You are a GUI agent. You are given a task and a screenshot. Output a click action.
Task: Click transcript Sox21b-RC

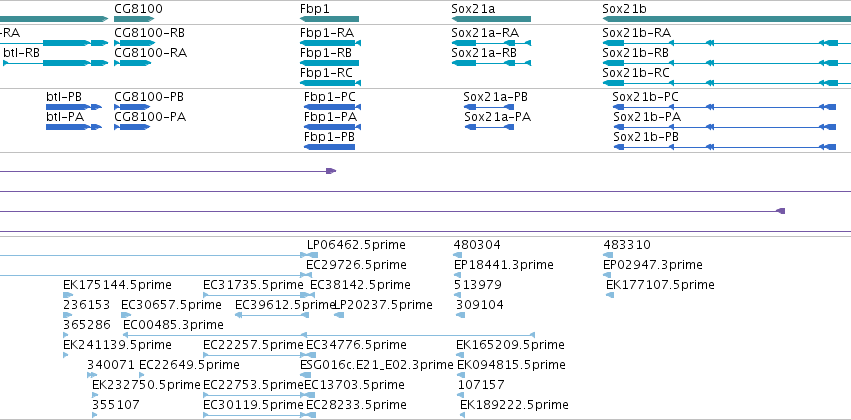point(636,73)
